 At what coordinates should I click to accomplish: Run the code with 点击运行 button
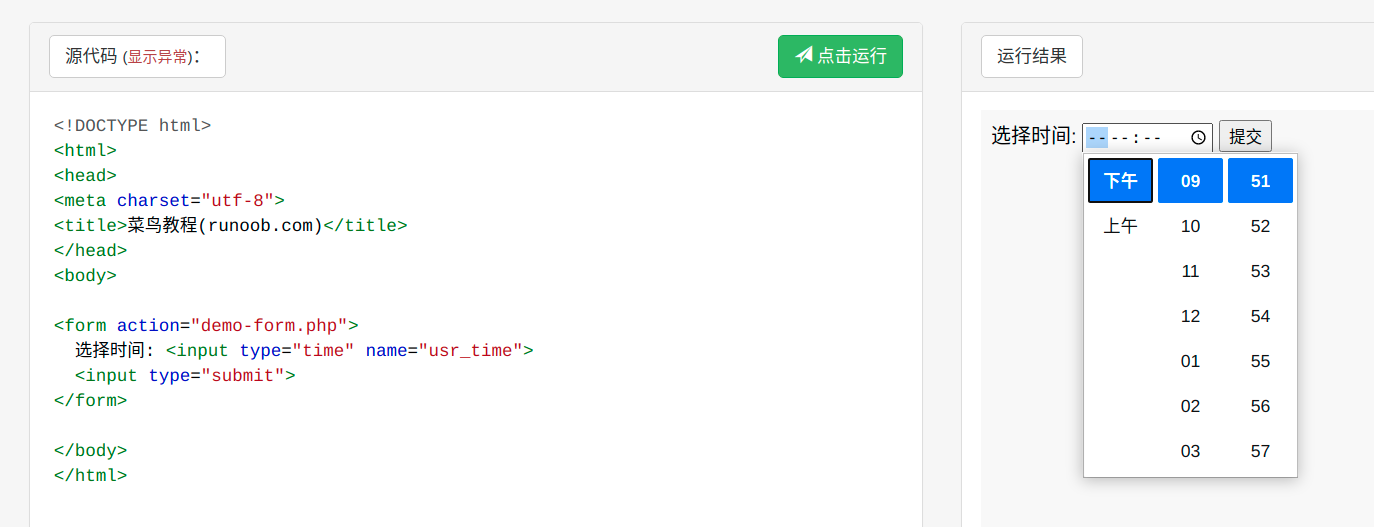click(840, 56)
